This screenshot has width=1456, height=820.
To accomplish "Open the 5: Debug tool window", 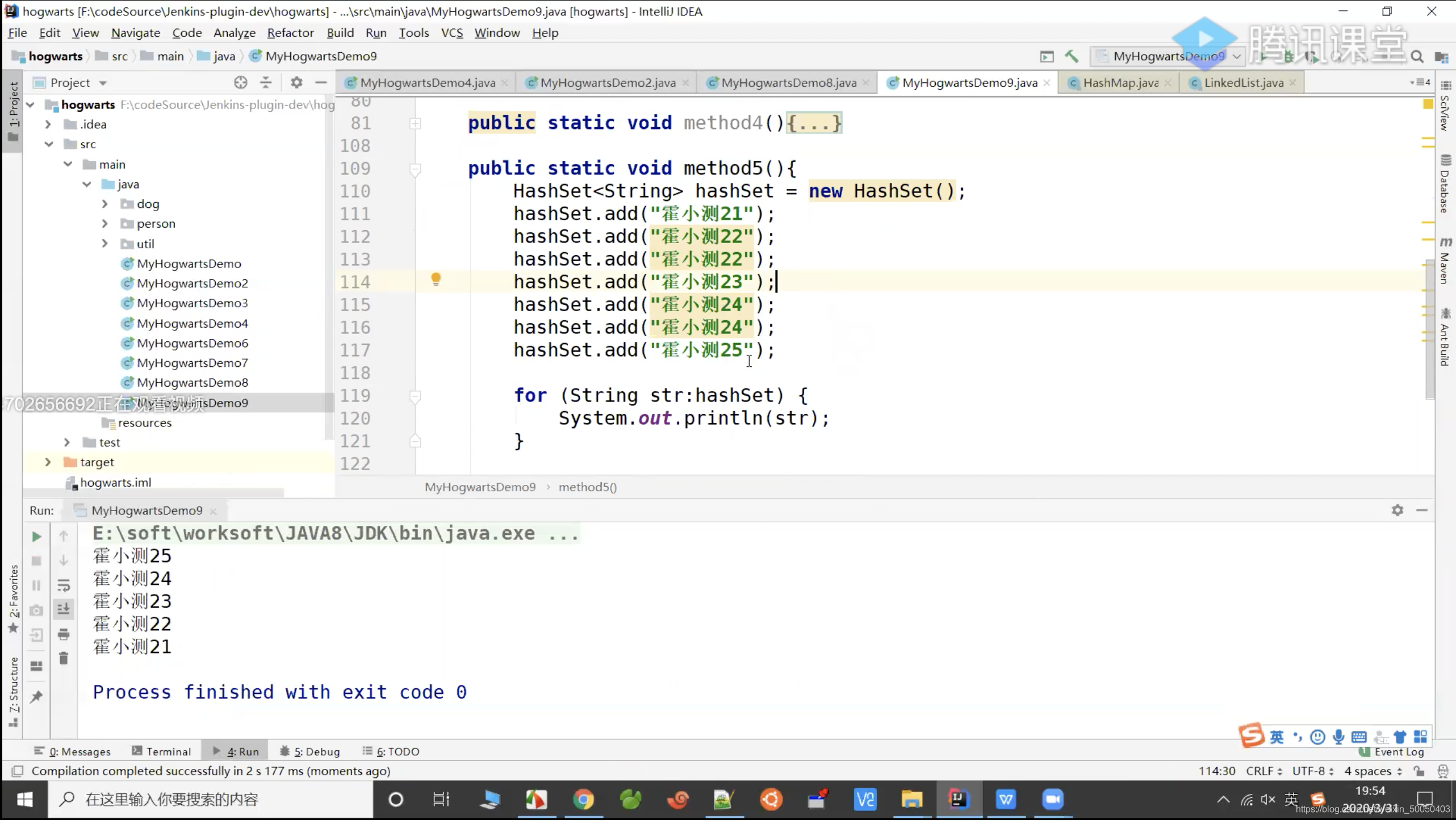I will (x=310, y=751).
